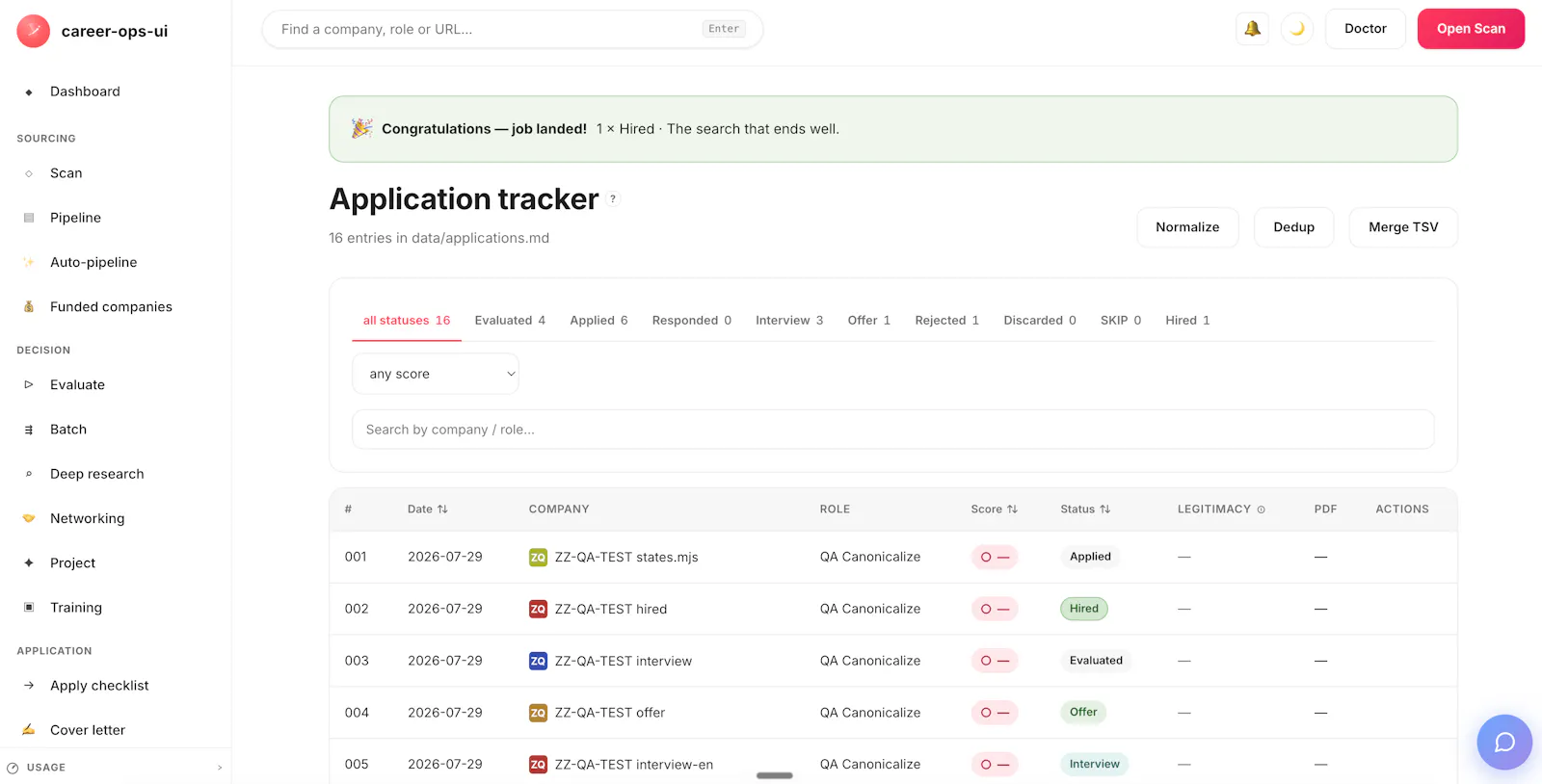
Task: Select the all statuses tab
Action: pyautogui.click(x=407, y=321)
